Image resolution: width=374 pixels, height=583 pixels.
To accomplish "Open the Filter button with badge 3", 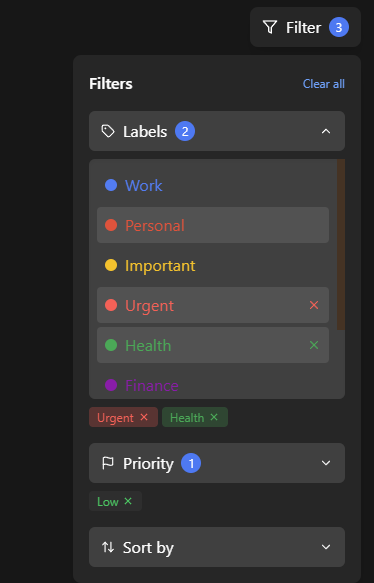I will pyautogui.click(x=305, y=27).
